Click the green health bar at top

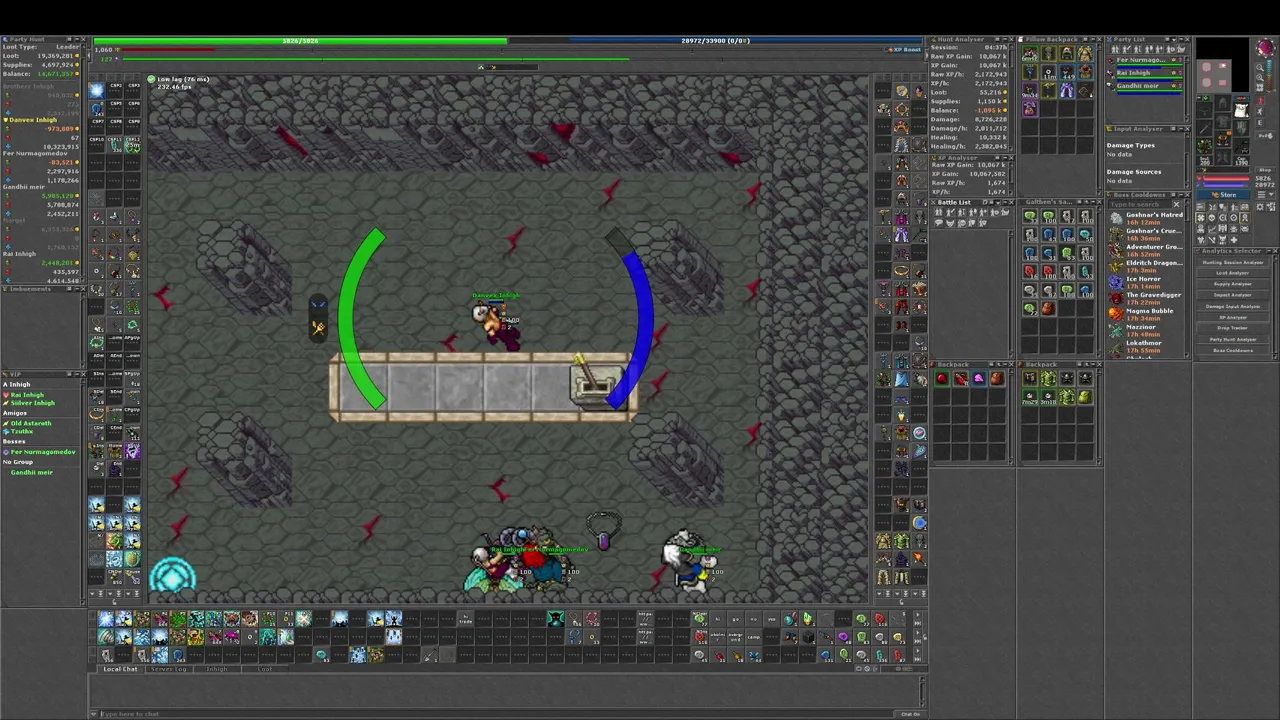click(x=301, y=41)
